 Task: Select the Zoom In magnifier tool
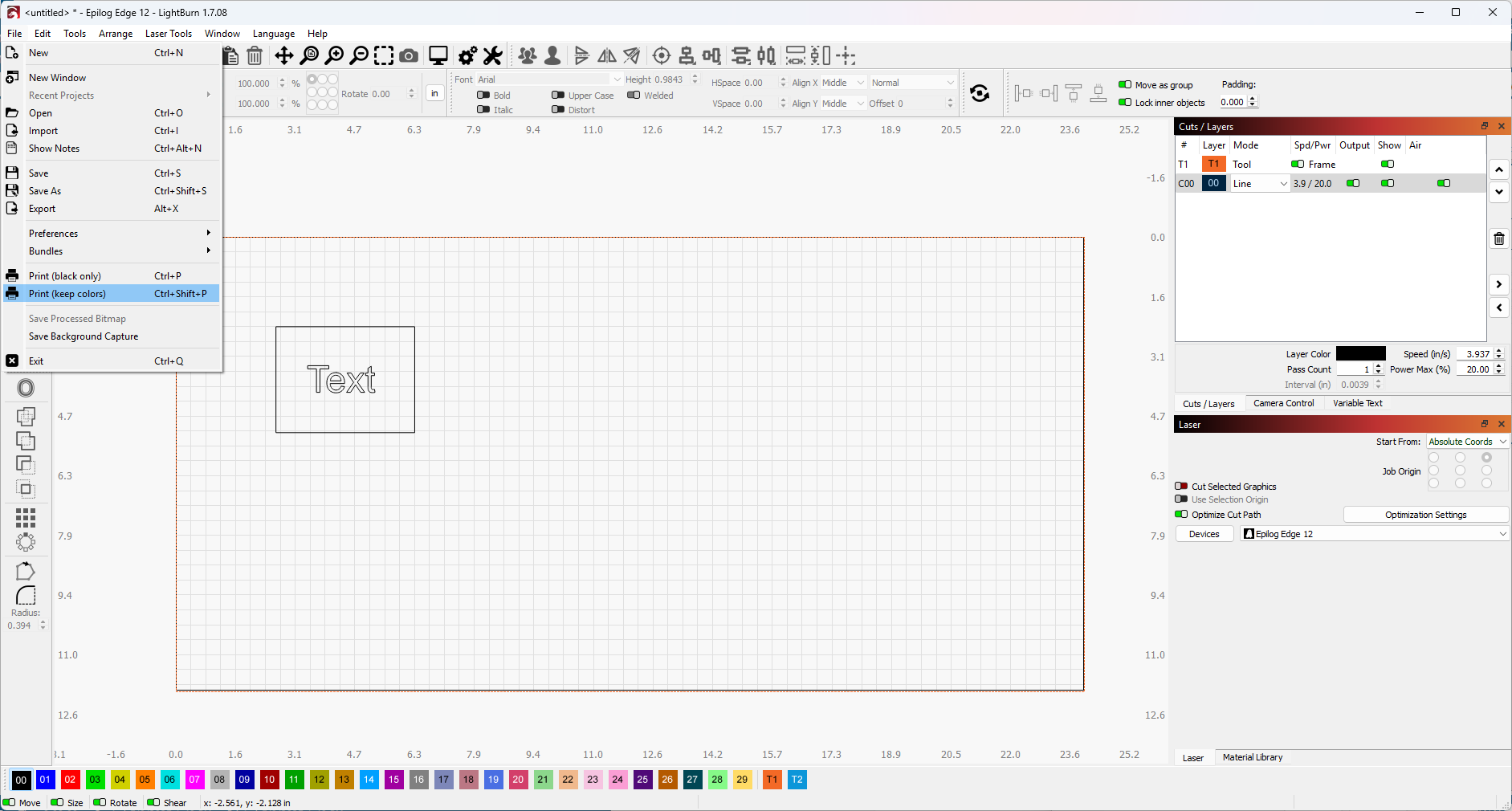(x=334, y=55)
